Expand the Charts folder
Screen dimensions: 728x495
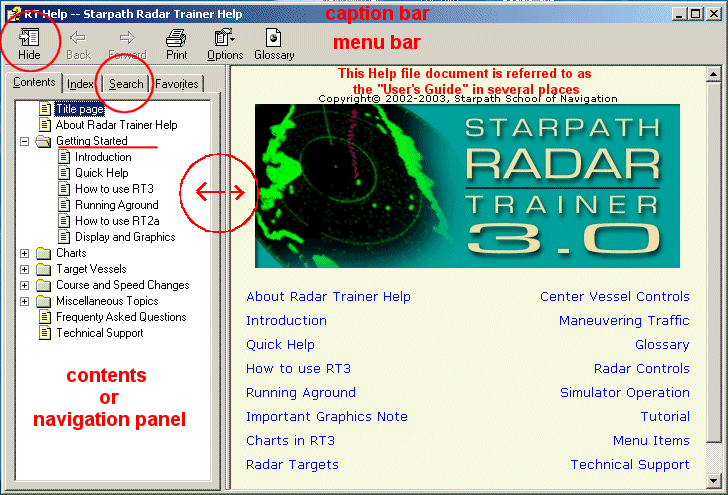[25, 254]
